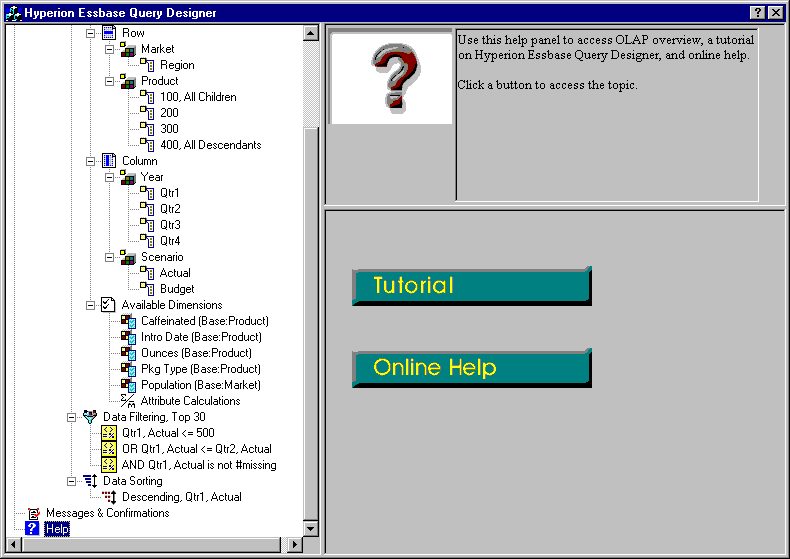Click the Data Filtering funnel icon

[90, 417]
